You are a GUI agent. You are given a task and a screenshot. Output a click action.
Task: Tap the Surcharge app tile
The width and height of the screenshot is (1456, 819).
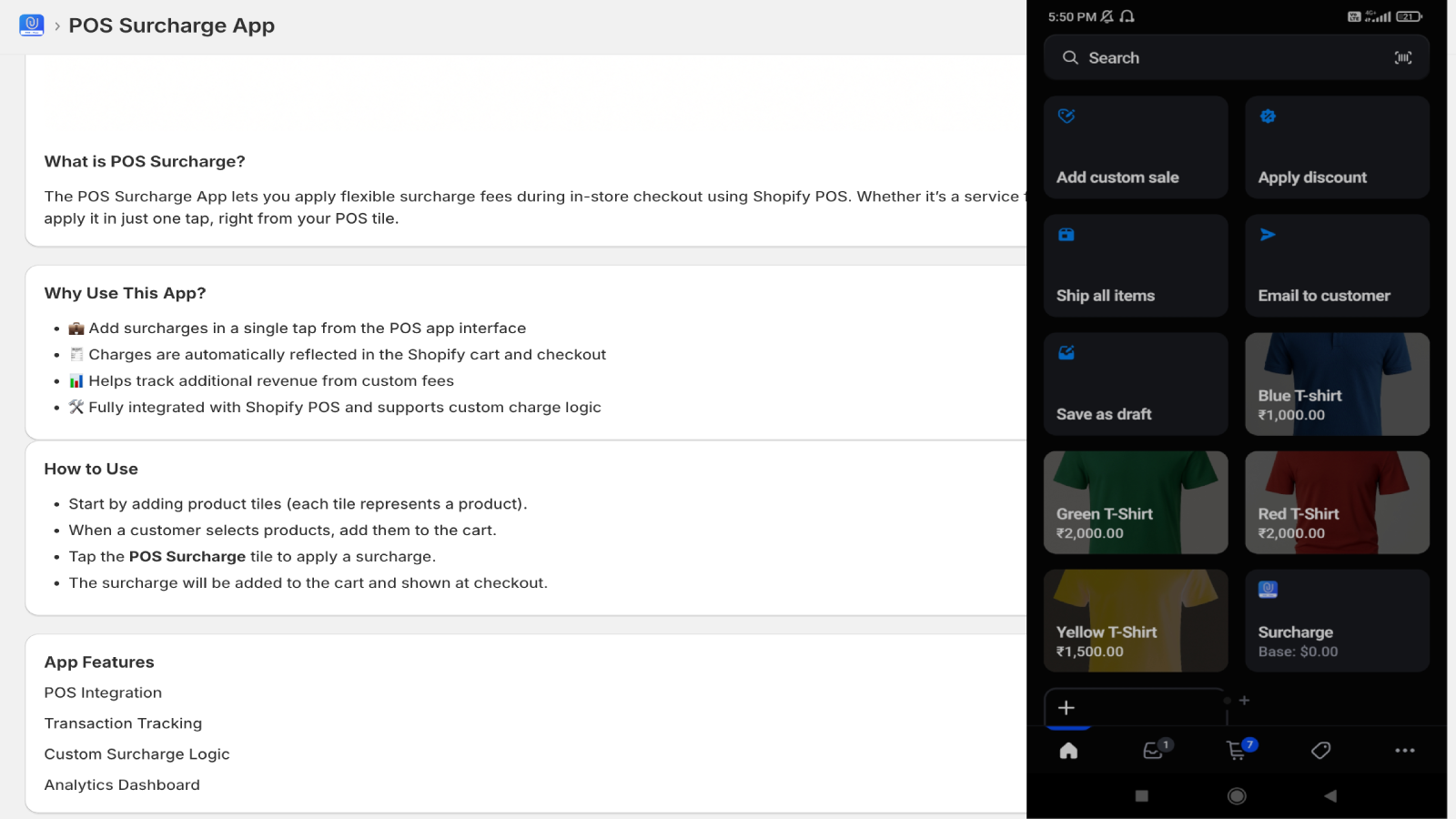[1336, 620]
